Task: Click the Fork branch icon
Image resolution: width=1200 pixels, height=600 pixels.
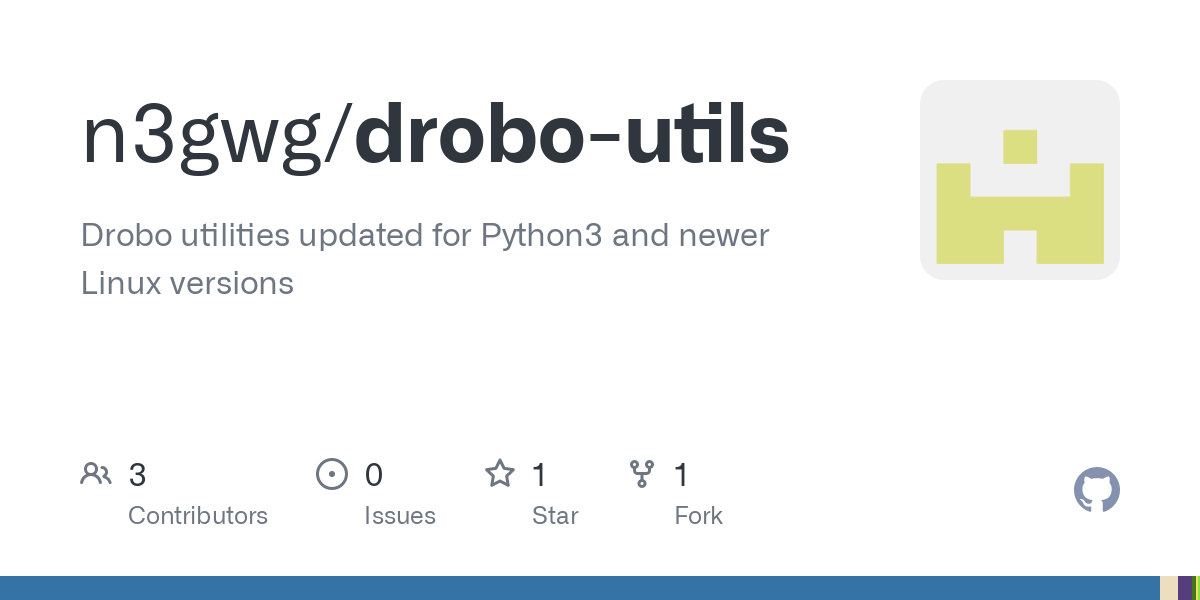Action: click(x=642, y=474)
